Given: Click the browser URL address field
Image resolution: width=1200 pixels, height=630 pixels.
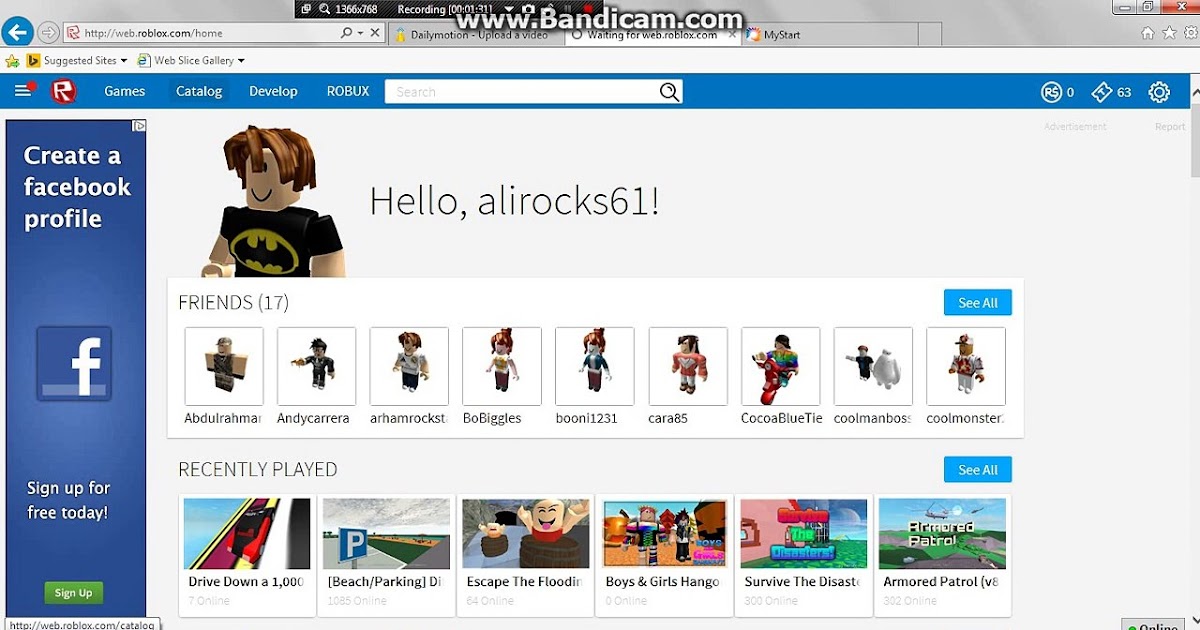Looking at the screenshot, I should point(210,33).
